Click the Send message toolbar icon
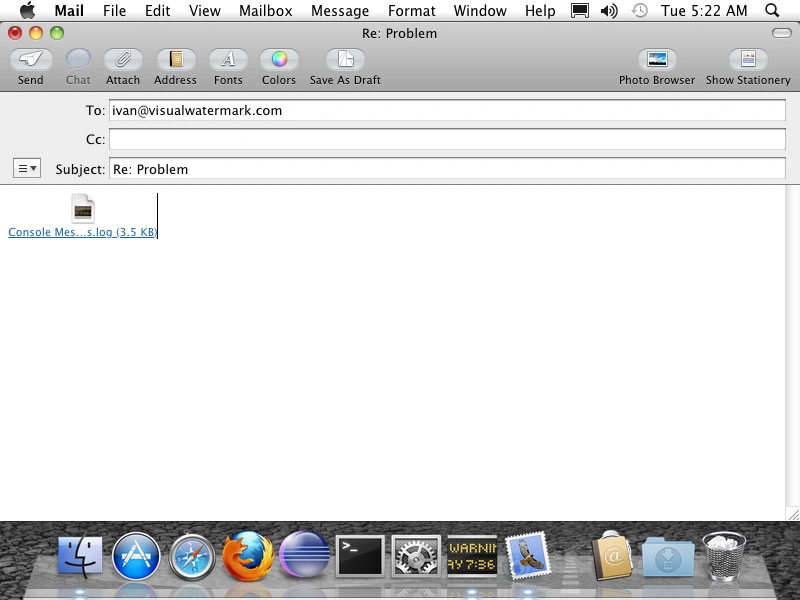 (30, 60)
